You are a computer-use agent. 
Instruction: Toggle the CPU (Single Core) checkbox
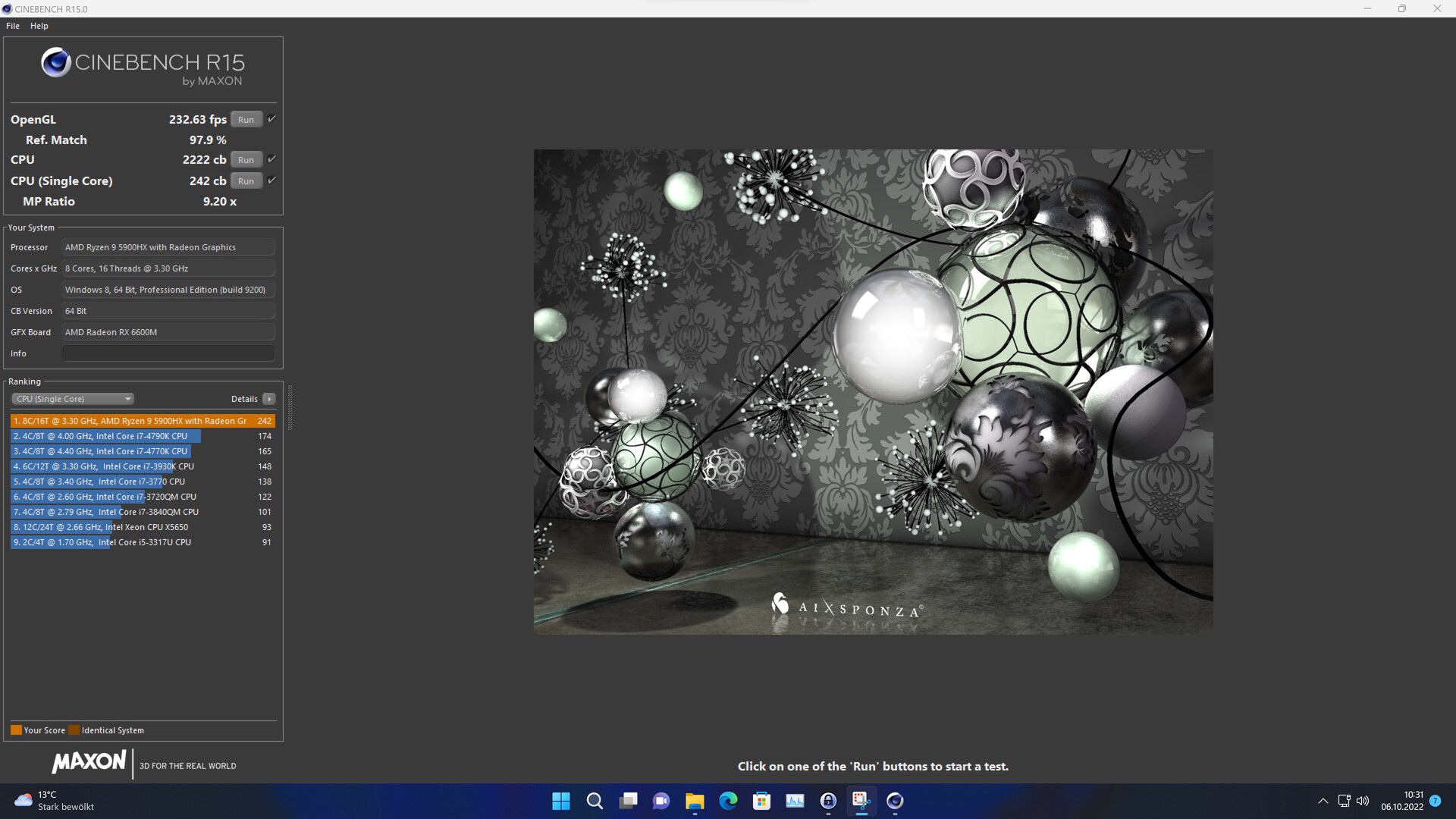[271, 180]
